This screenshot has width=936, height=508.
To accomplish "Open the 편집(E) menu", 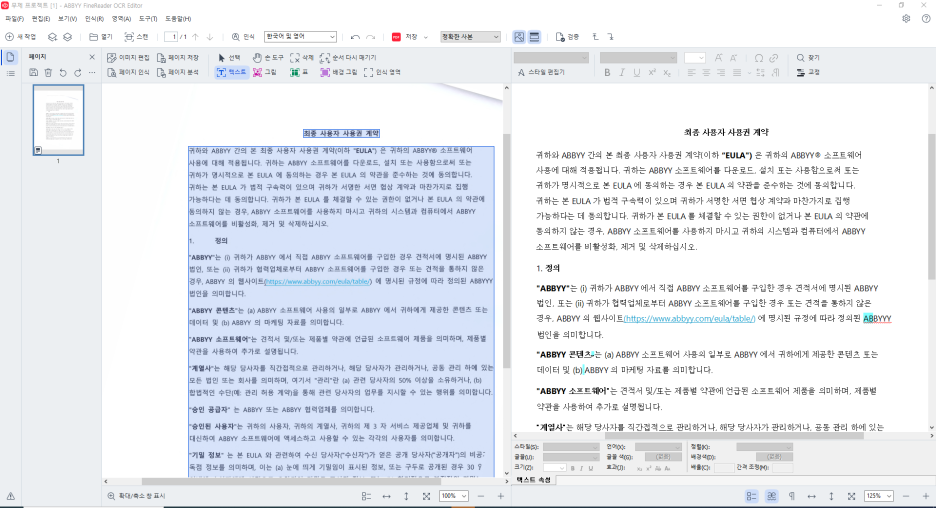I will tap(41, 19).
